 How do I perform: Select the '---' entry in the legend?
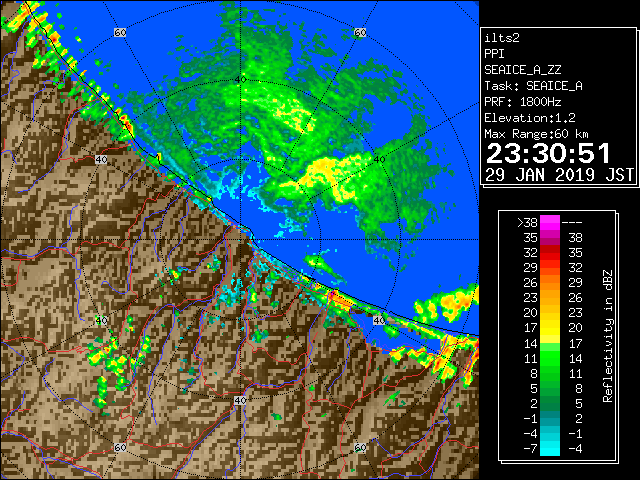click(572, 223)
